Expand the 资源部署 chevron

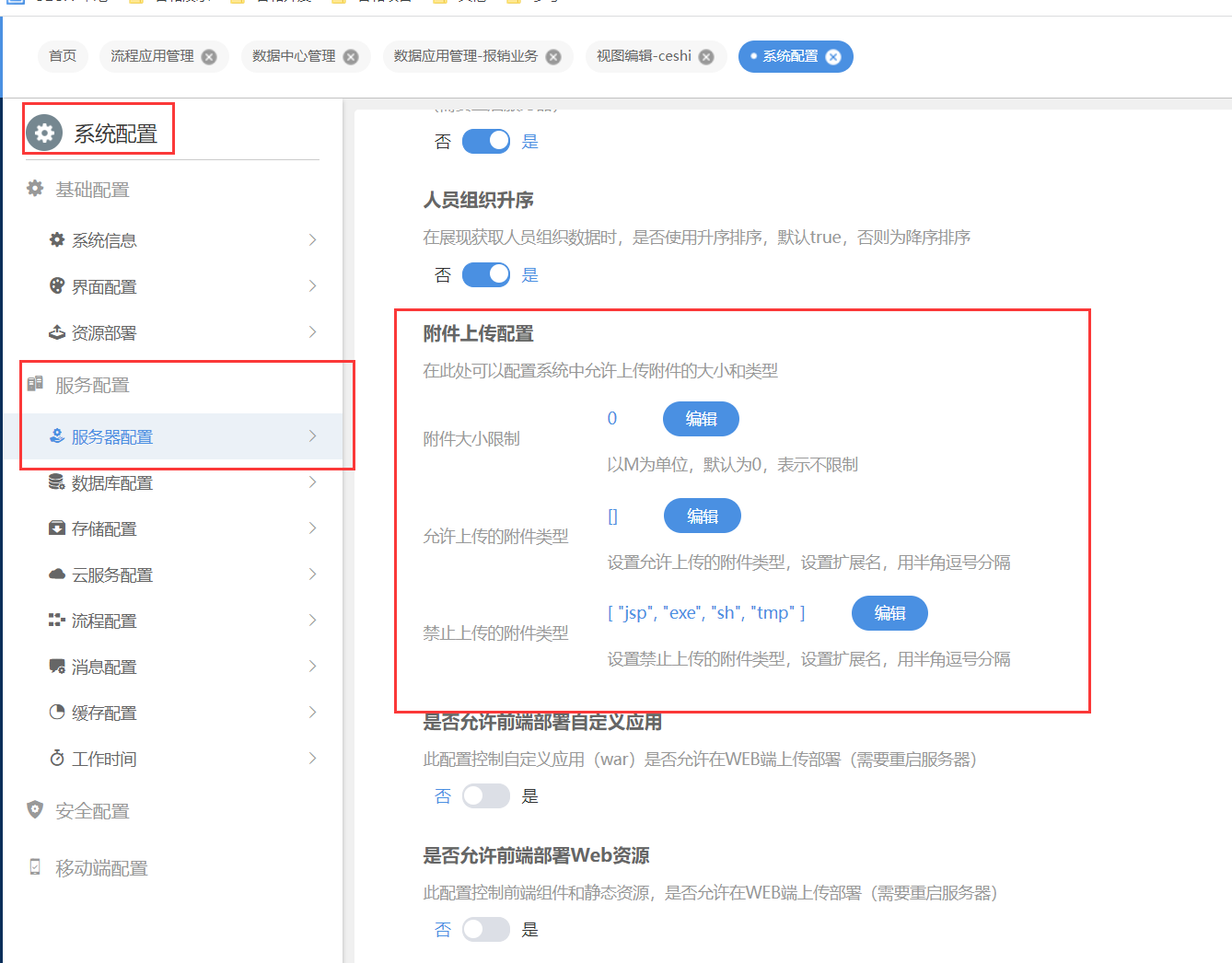pyautogui.click(x=313, y=331)
